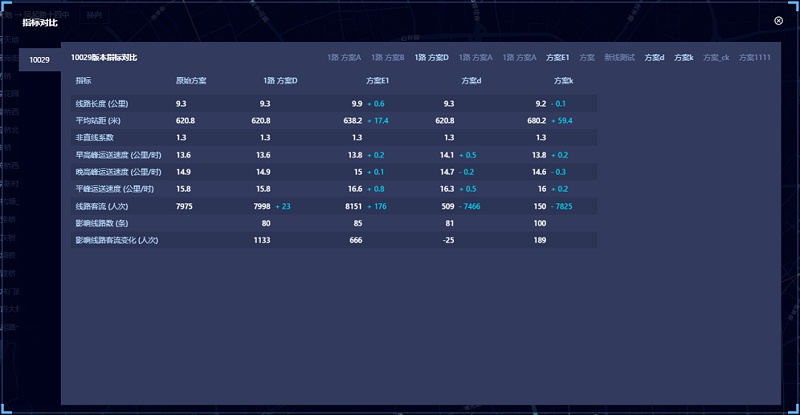Click the 指标对比 dialog title
This screenshot has height=415, width=800.
[x=40, y=22]
